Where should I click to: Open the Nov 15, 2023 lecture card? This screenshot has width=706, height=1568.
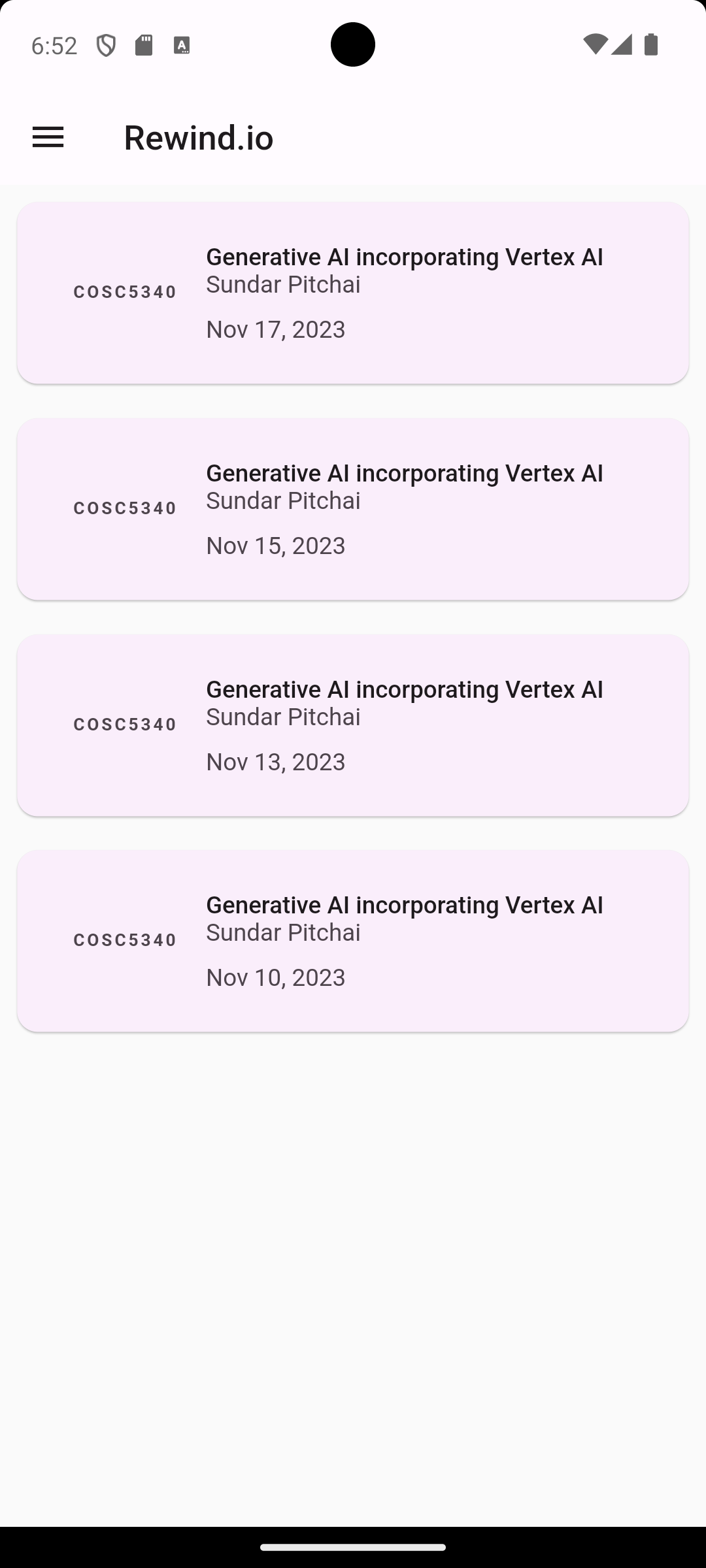[353, 509]
